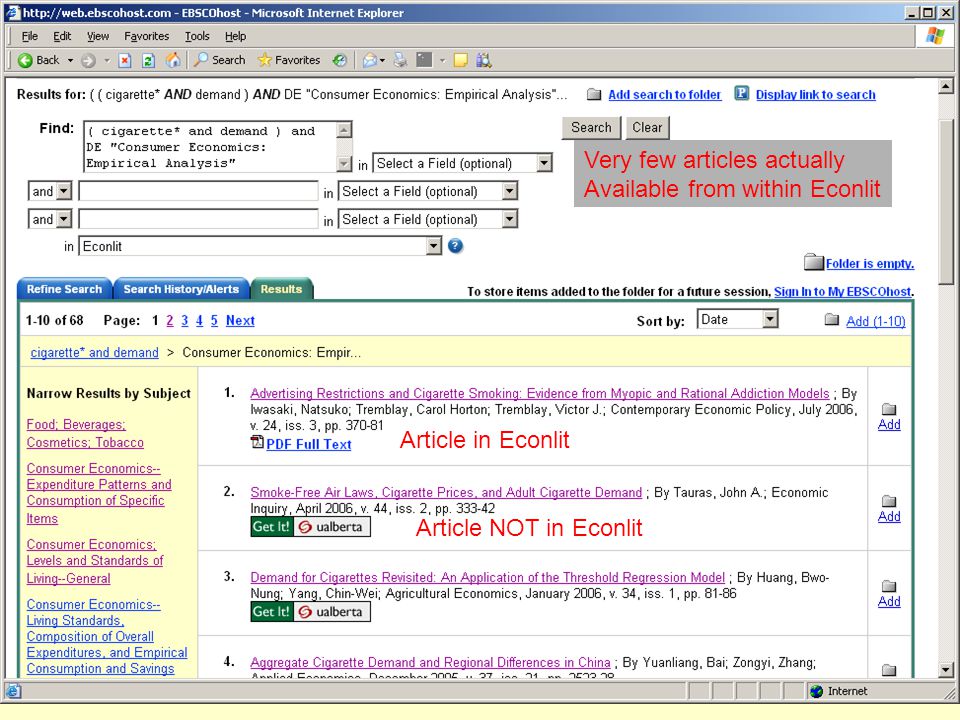The image size is (960, 720).
Task: Open the first Select a Field dropdown
Action: pos(462,163)
